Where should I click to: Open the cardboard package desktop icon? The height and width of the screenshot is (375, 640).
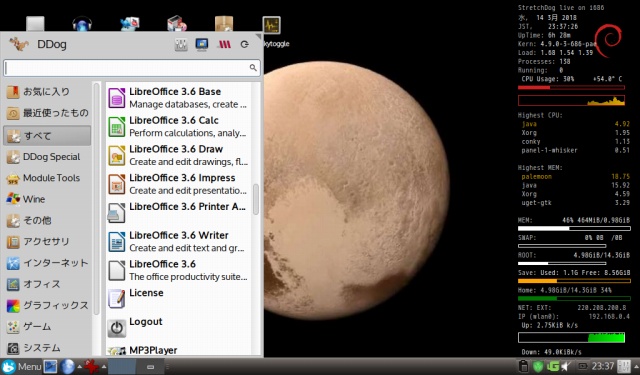(224, 24)
